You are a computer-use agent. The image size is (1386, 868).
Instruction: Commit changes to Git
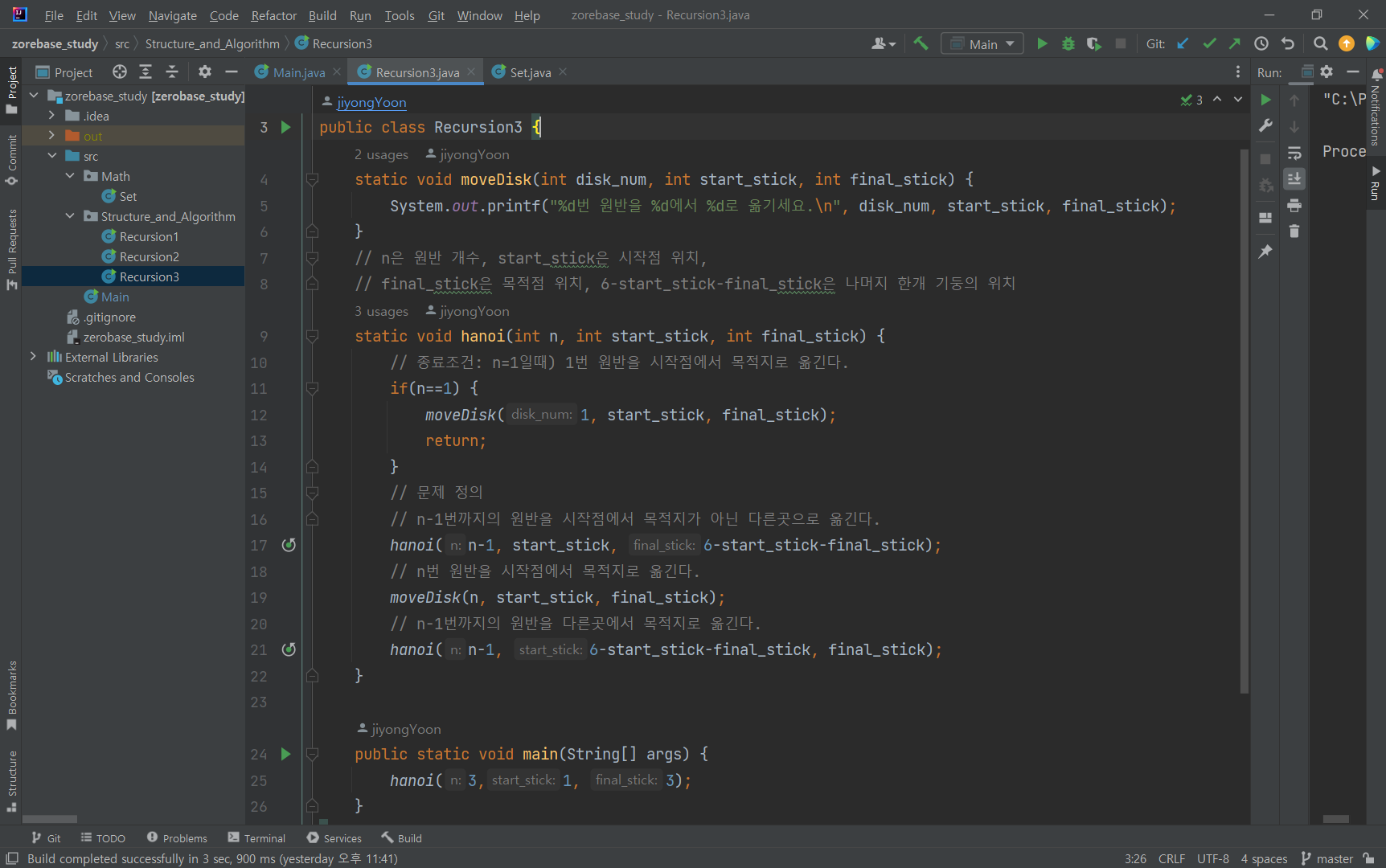coord(1208,43)
